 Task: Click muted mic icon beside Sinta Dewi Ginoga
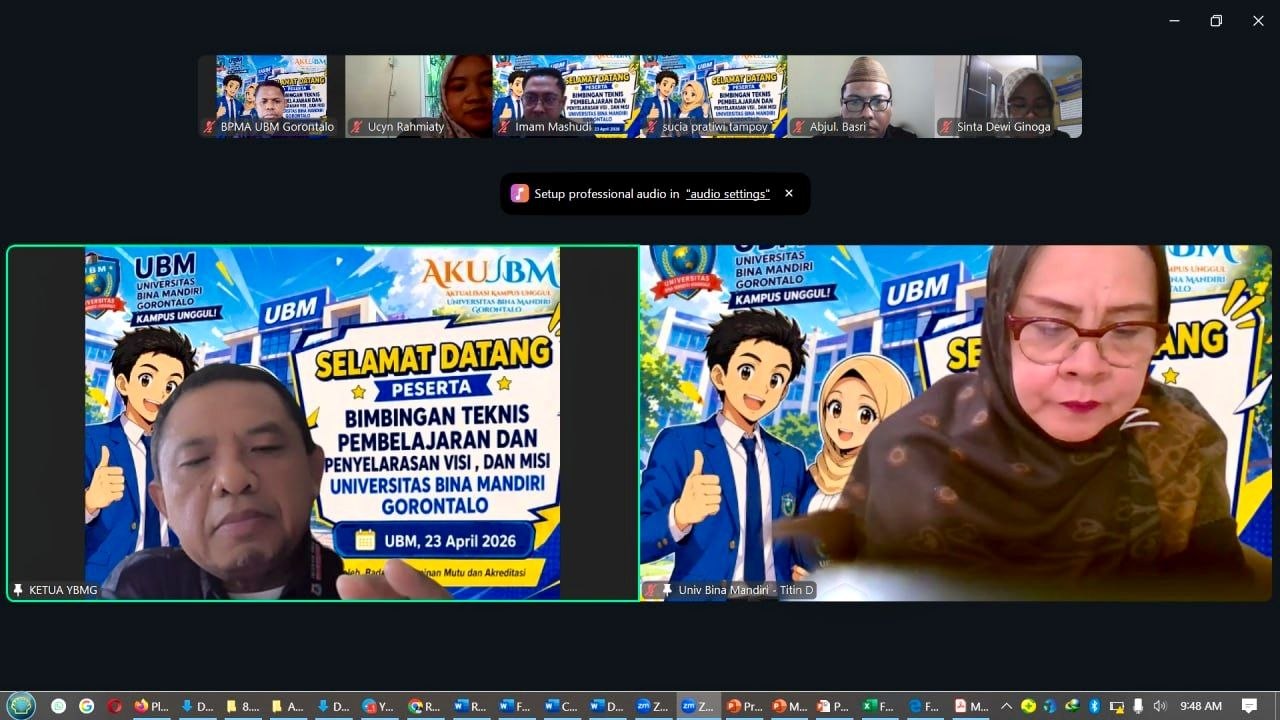pyautogui.click(x=946, y=127)
